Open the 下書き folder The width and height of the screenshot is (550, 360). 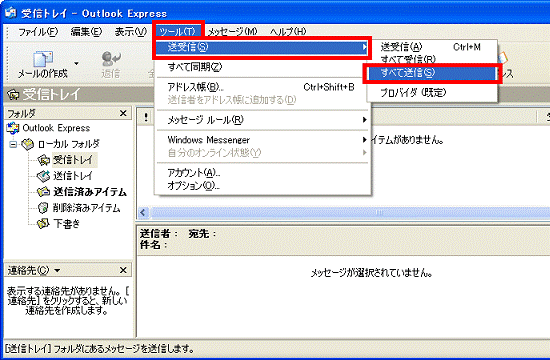67,224
